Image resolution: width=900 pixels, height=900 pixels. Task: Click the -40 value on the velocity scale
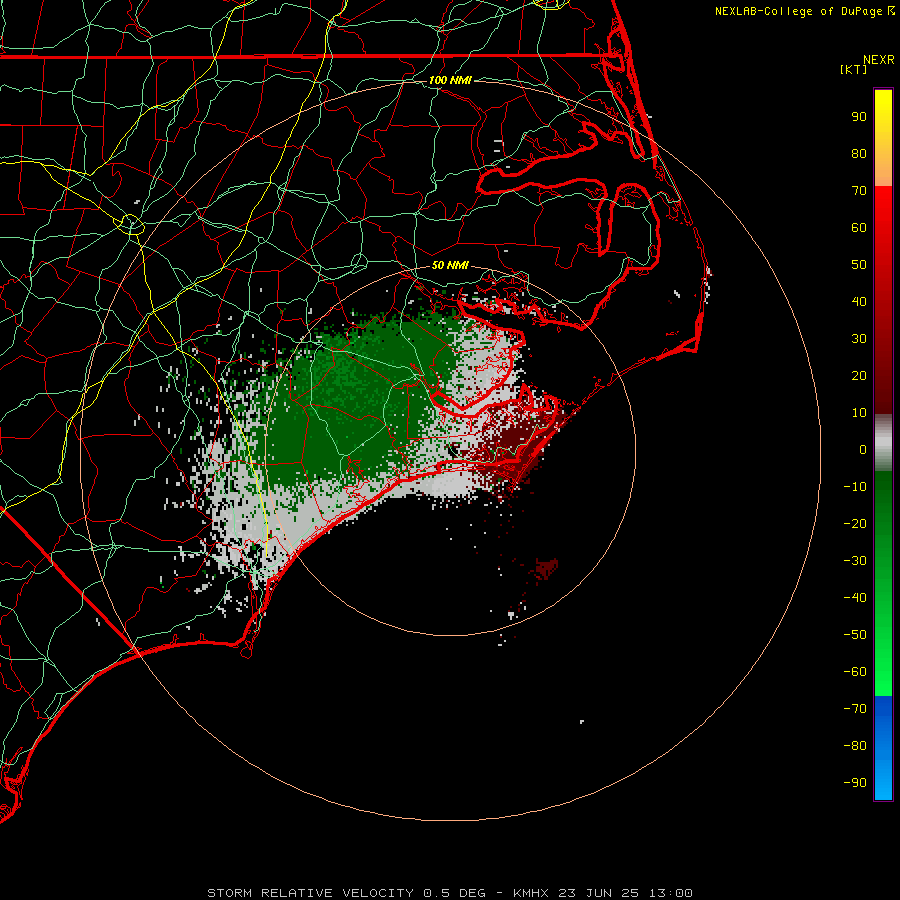point(855,598)
